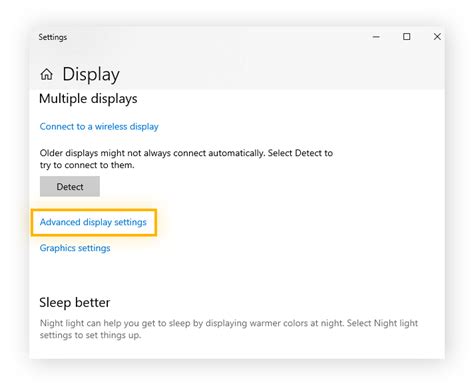The image size is (474, 384).
Task: Click the Display page title
Action: (91, 74)
